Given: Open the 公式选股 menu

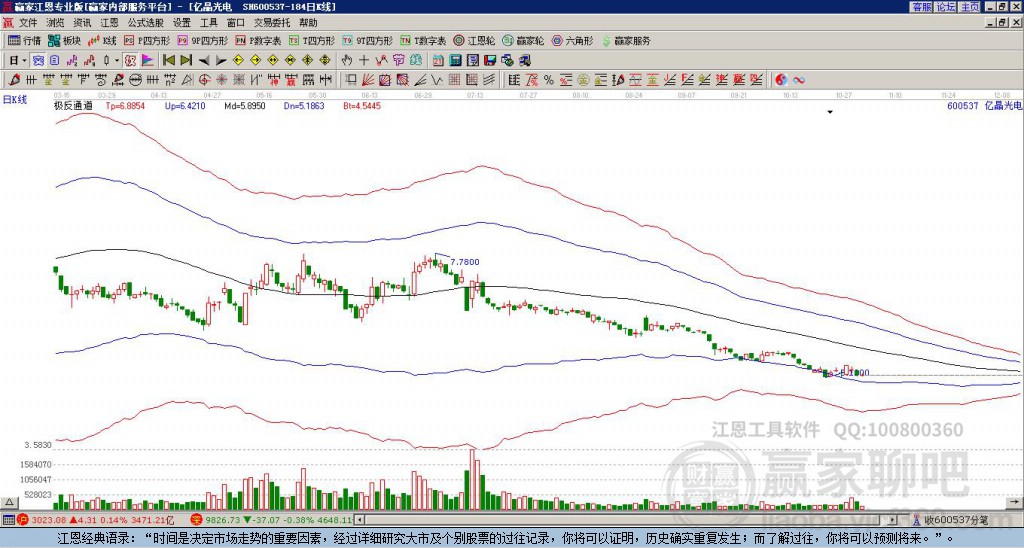Looking at the screenshot, I should click(x=144, y=22).
